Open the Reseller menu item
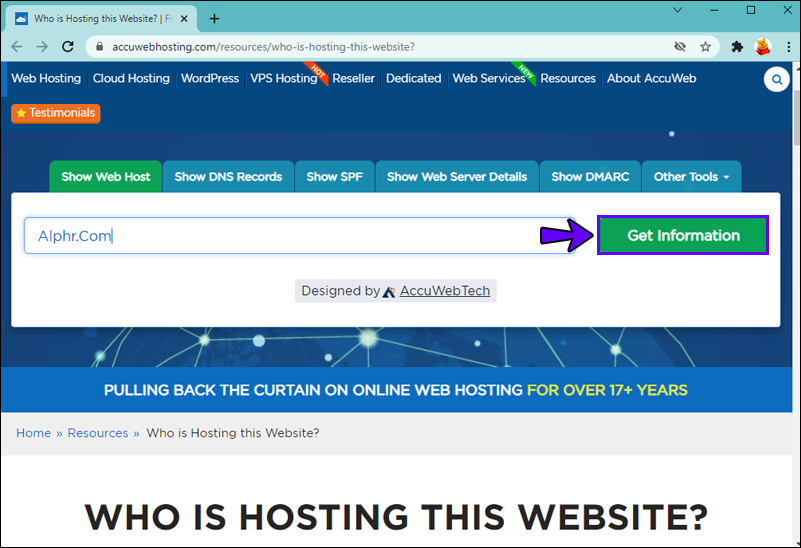 pyautogui.click(x=354, y=79)
